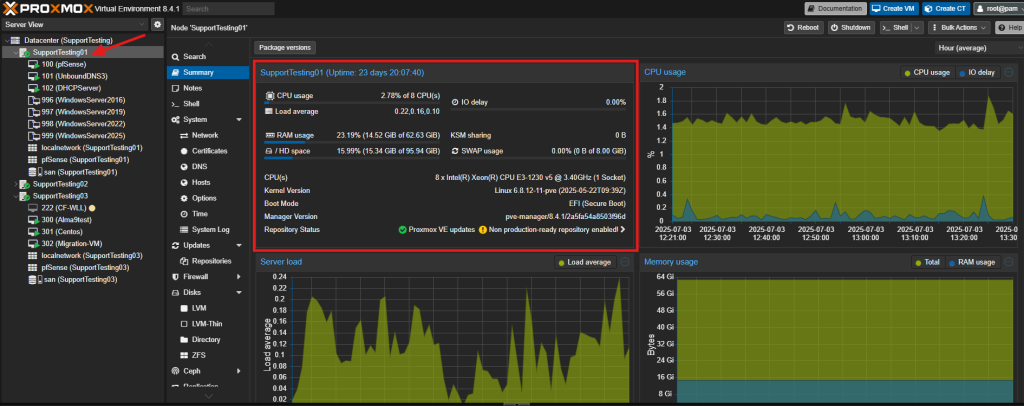Screen dimensions: 1024x406
Task: Open the Network settings page
Action: pyautogui.click(x=205, y=135)
